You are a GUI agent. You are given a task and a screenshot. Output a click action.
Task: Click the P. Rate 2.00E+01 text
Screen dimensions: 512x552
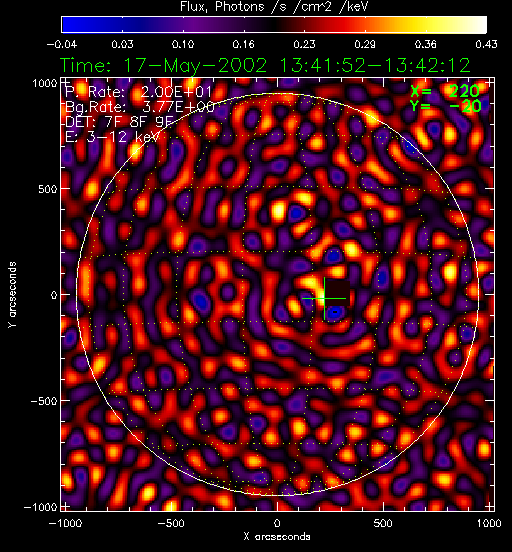[138, 92]
